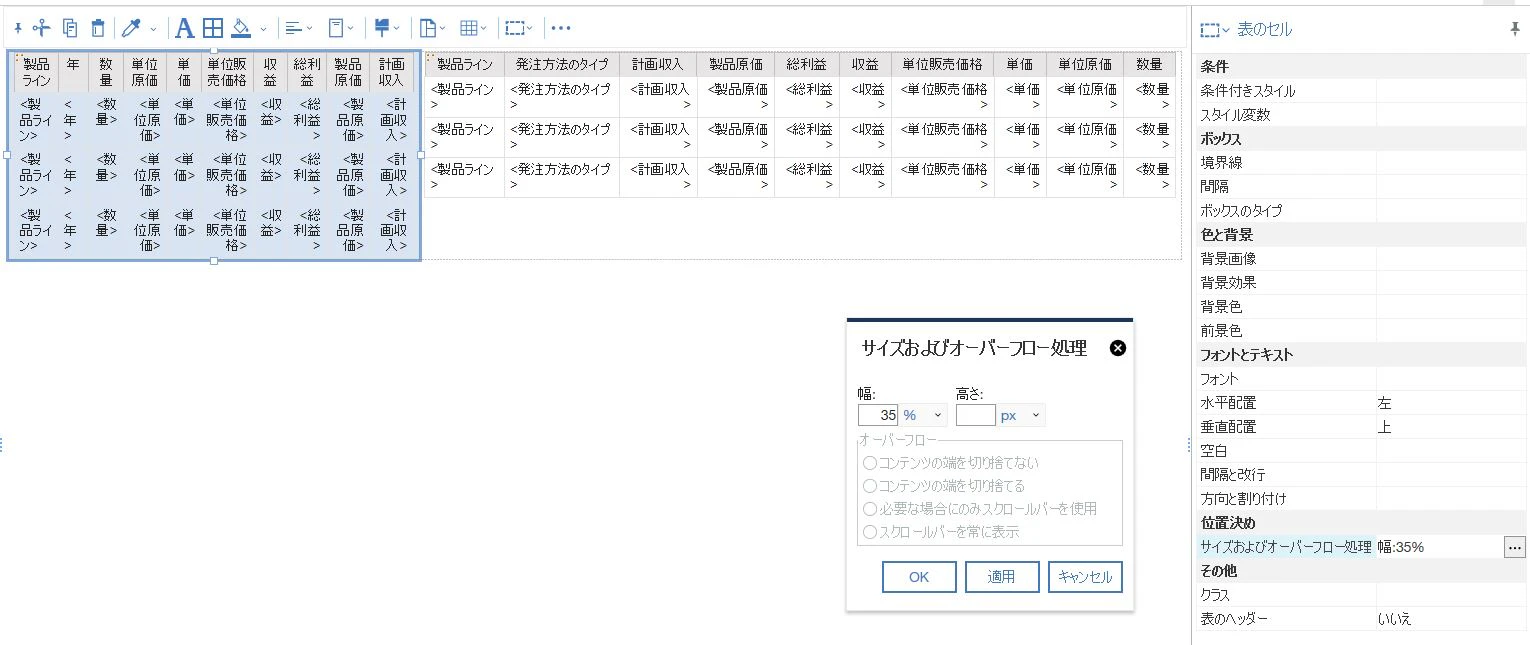
Task: Click the table grid icon in the toolbar
Action: click(469, 28)
